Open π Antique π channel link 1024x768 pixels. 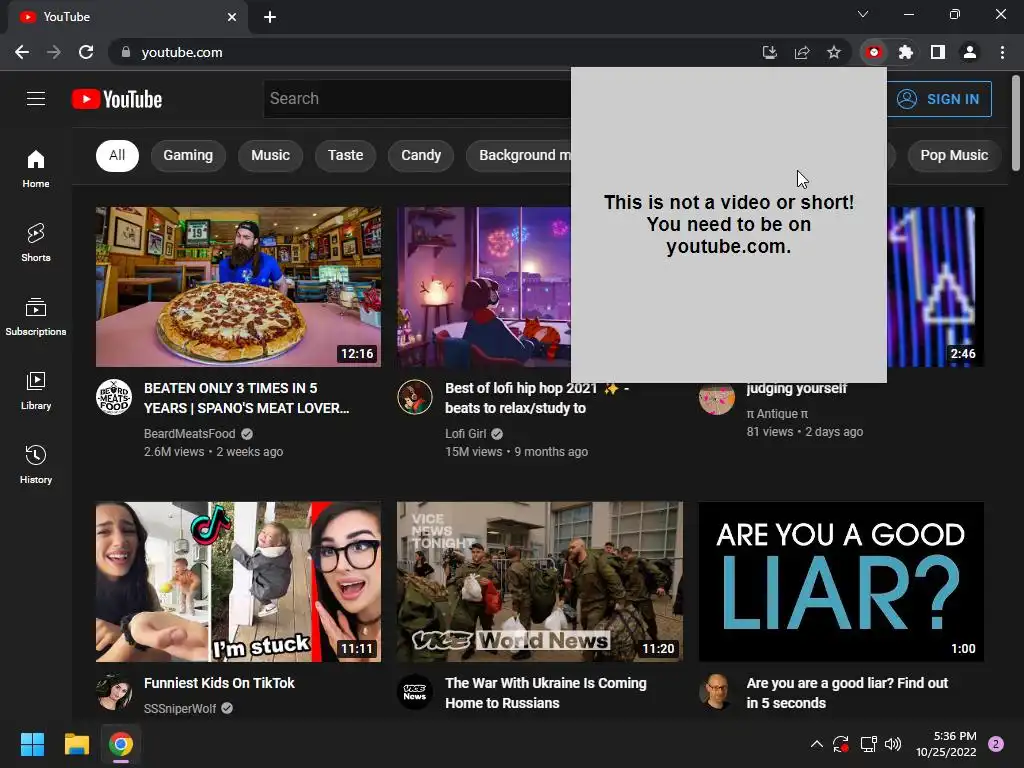point(777,413)
